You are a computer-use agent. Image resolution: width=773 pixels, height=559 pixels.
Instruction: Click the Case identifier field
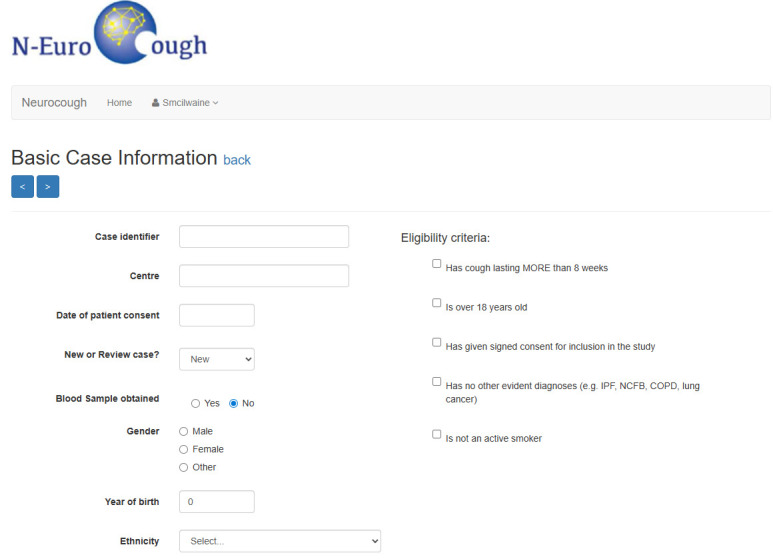tap(264, 236)
